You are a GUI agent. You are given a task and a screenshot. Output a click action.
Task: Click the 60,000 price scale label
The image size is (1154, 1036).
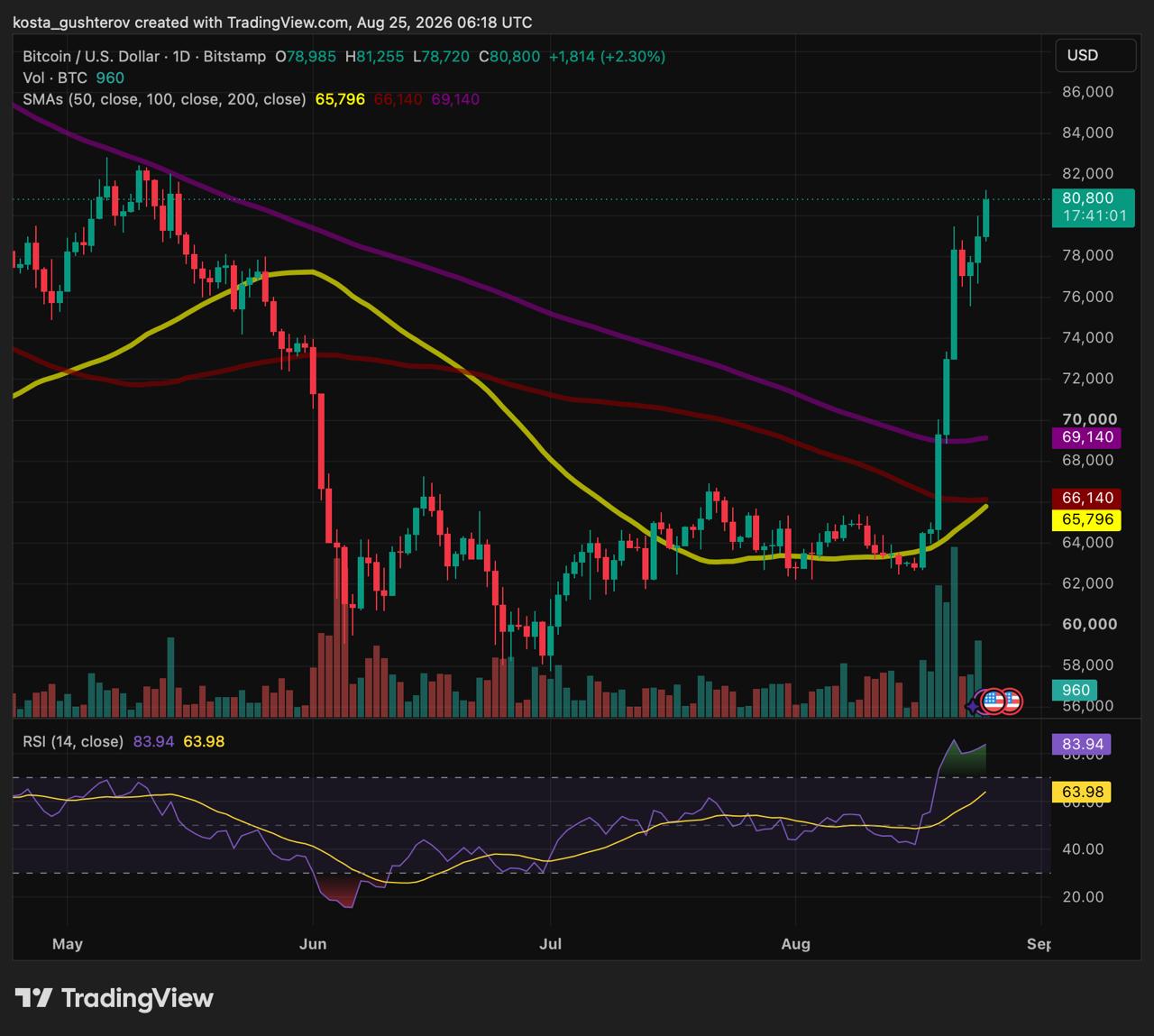tap(1089, 624)
